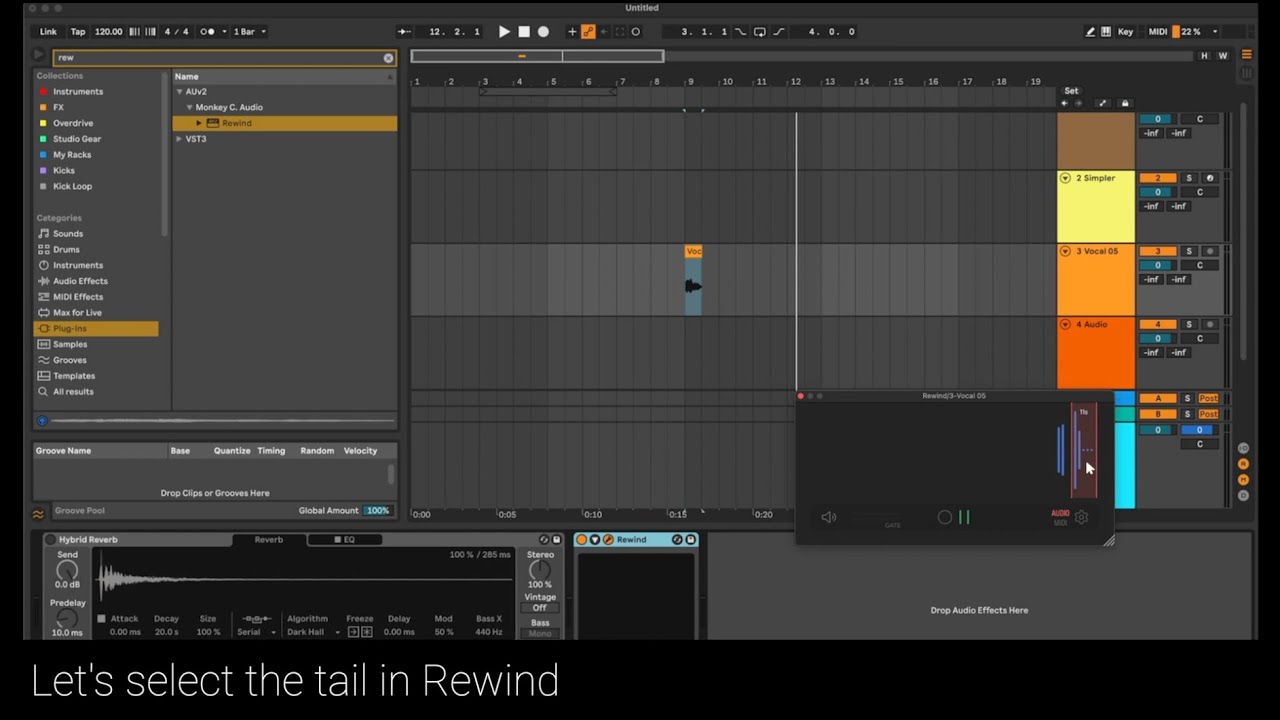Toggle Post on return track B
Screen dimensions: 1280x720
click(x=1208, y=414)
